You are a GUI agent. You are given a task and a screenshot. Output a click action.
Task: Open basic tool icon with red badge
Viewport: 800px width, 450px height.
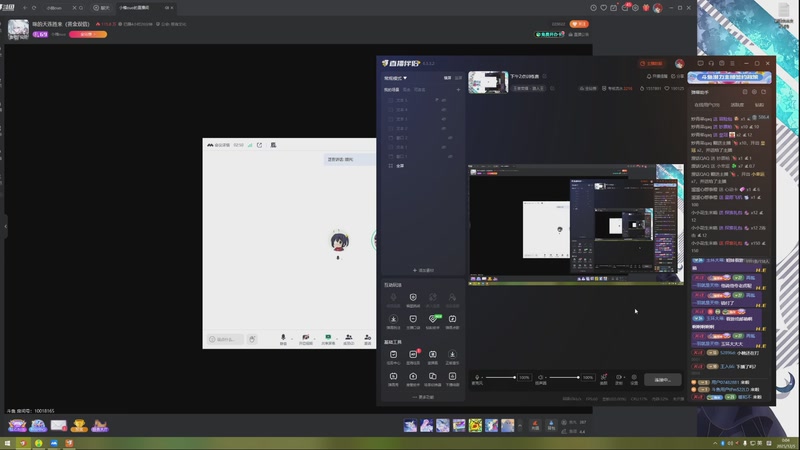[413, 357]
